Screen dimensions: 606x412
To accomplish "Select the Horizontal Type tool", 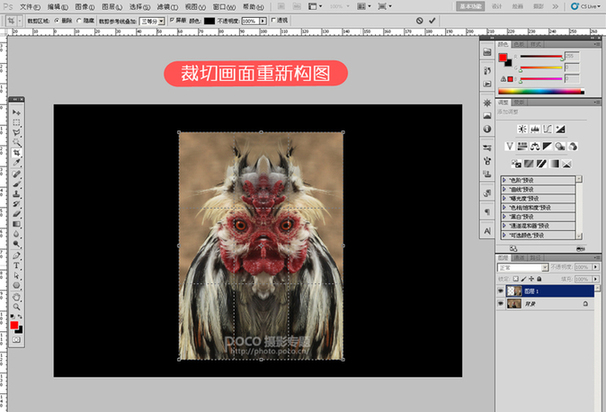I will 17,265.
